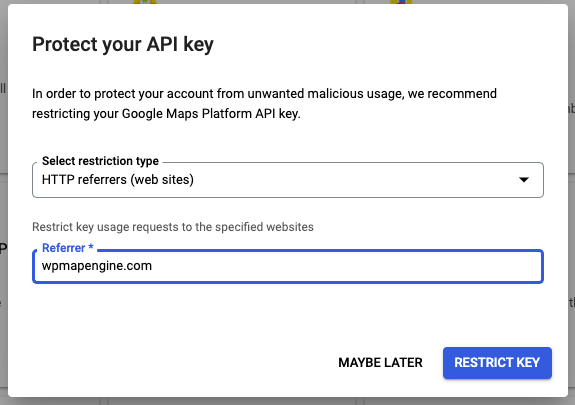Click the Google Maps Platform API key sentence

click(166, 114)
